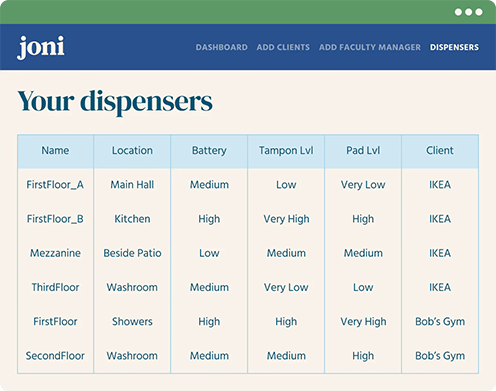Click Very Low tampon level for ThirdFloor

point(286,287)
